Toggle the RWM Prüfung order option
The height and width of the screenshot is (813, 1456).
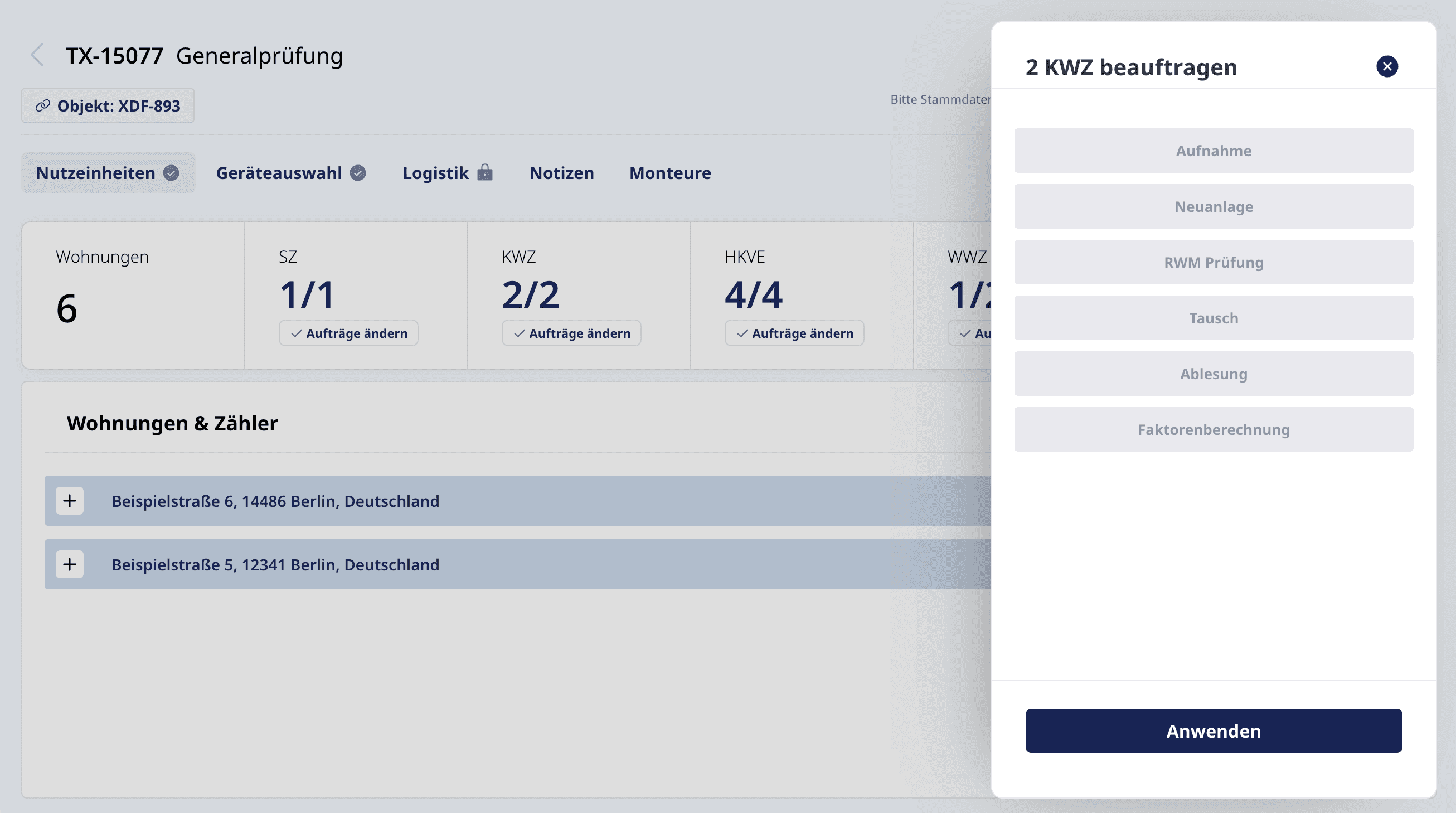[x=1213, y=262]
